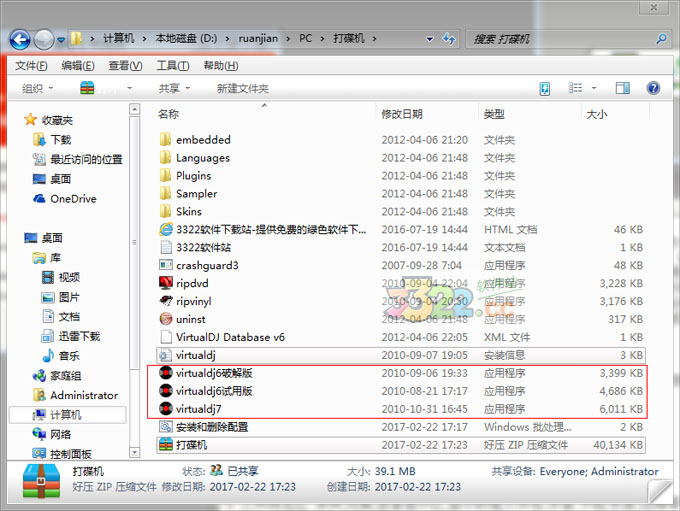Image resolution: width=680 pixels, height=511 pixels.
Task: Click the ruanjian breadcrumb in address bar
Action: point(258,39)
